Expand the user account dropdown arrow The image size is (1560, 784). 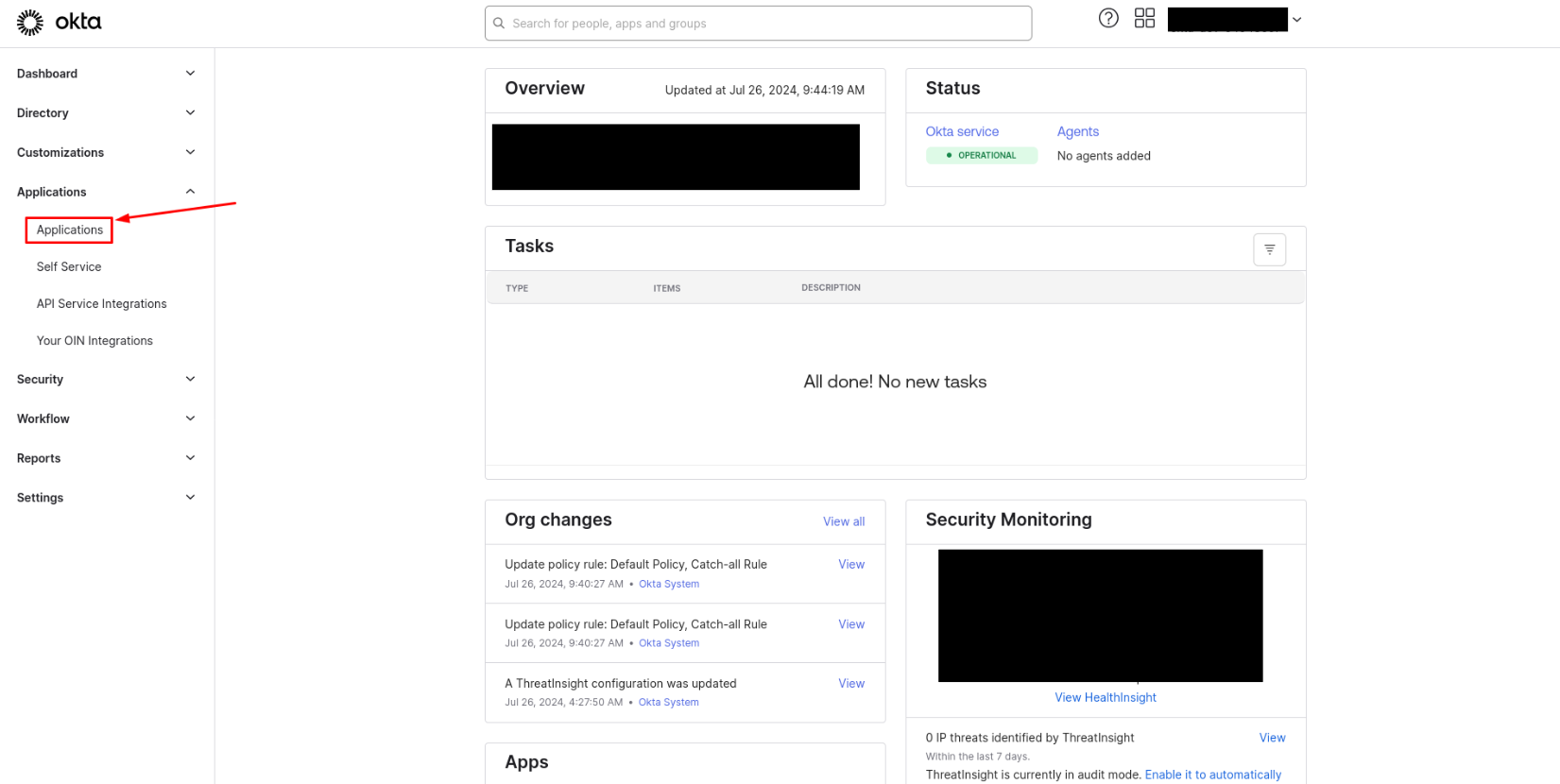point(1296,20)
